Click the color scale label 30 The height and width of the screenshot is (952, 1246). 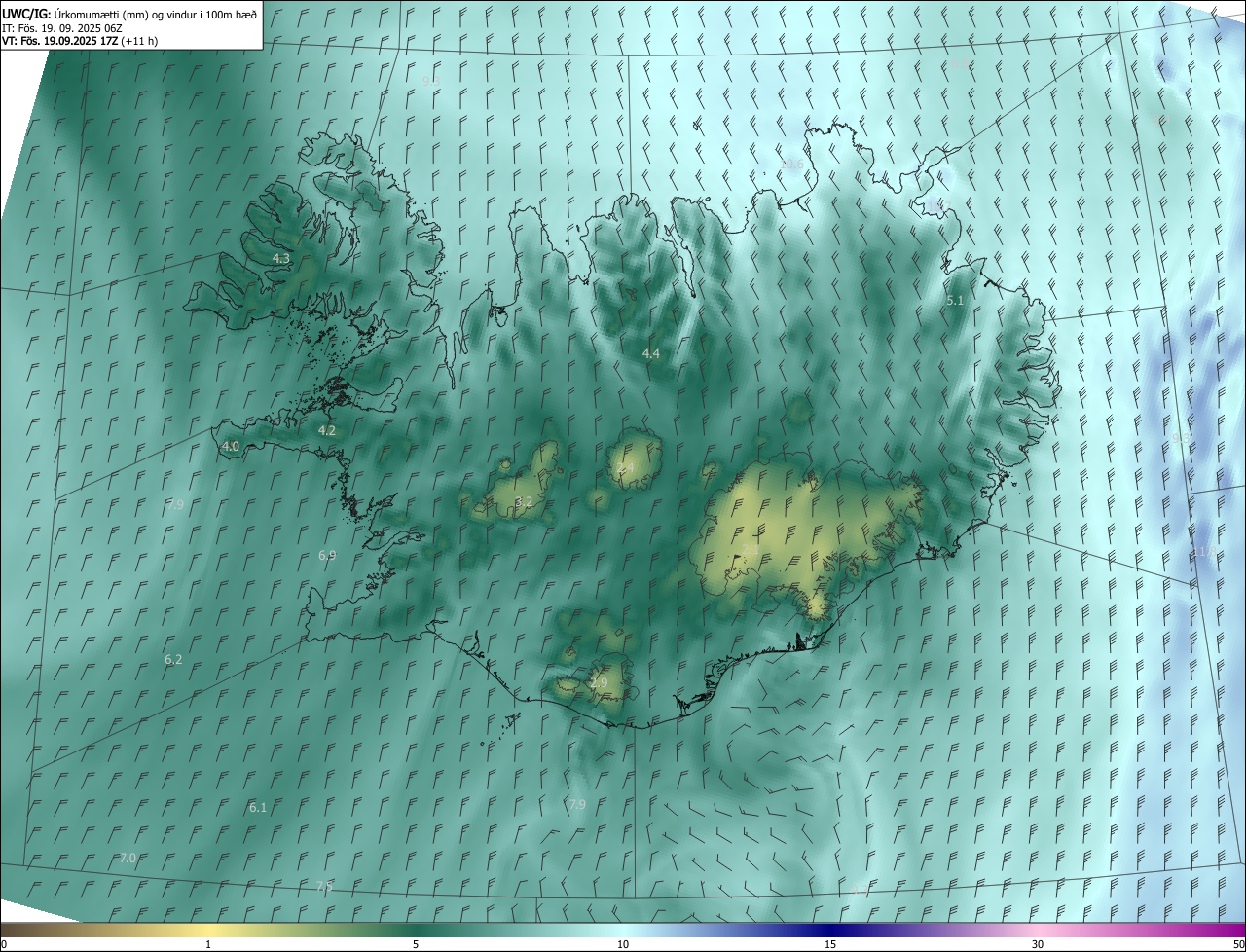click(x=1038, y=945)
